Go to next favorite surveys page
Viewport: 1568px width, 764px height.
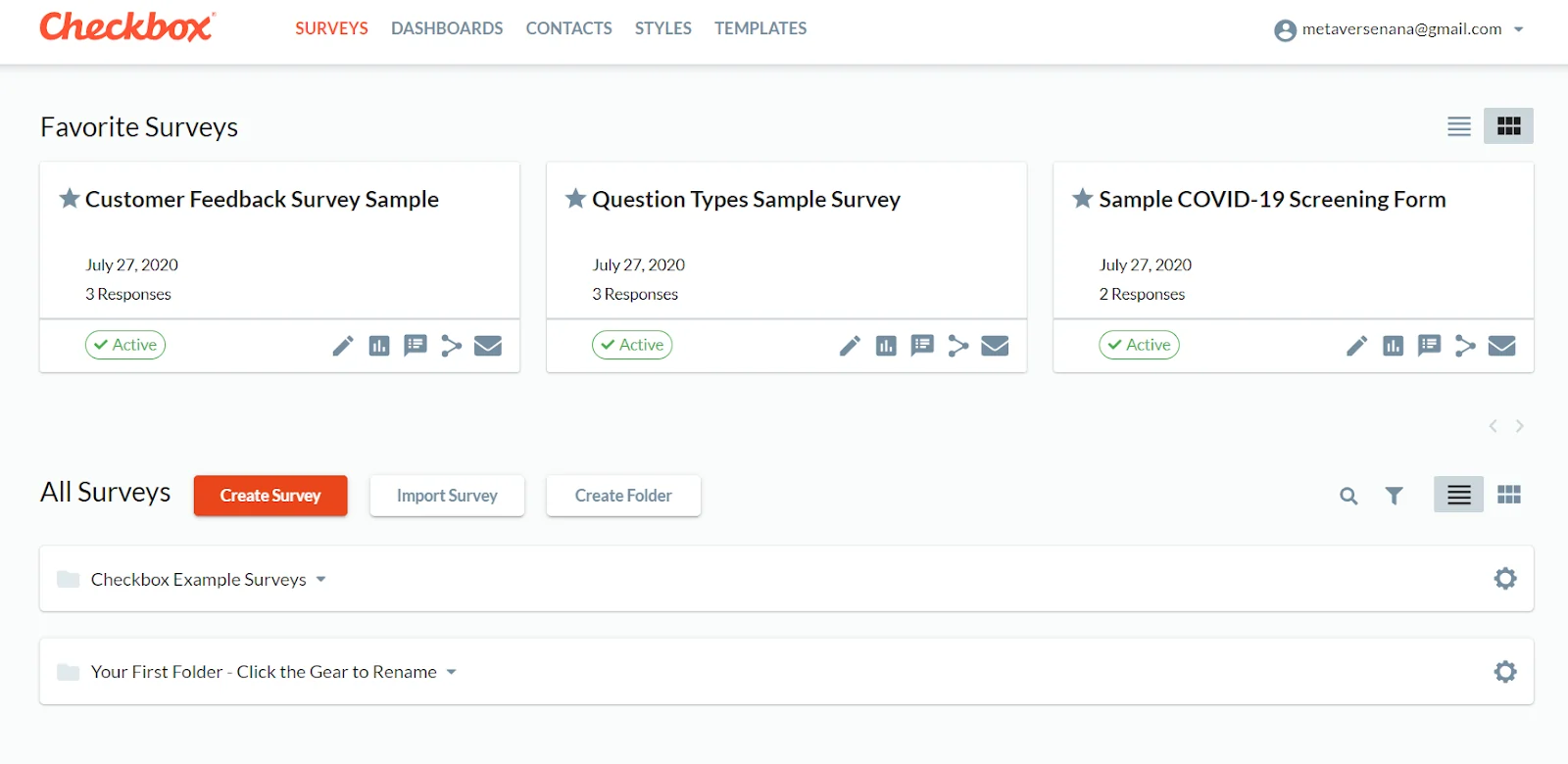pos(1520,426)
